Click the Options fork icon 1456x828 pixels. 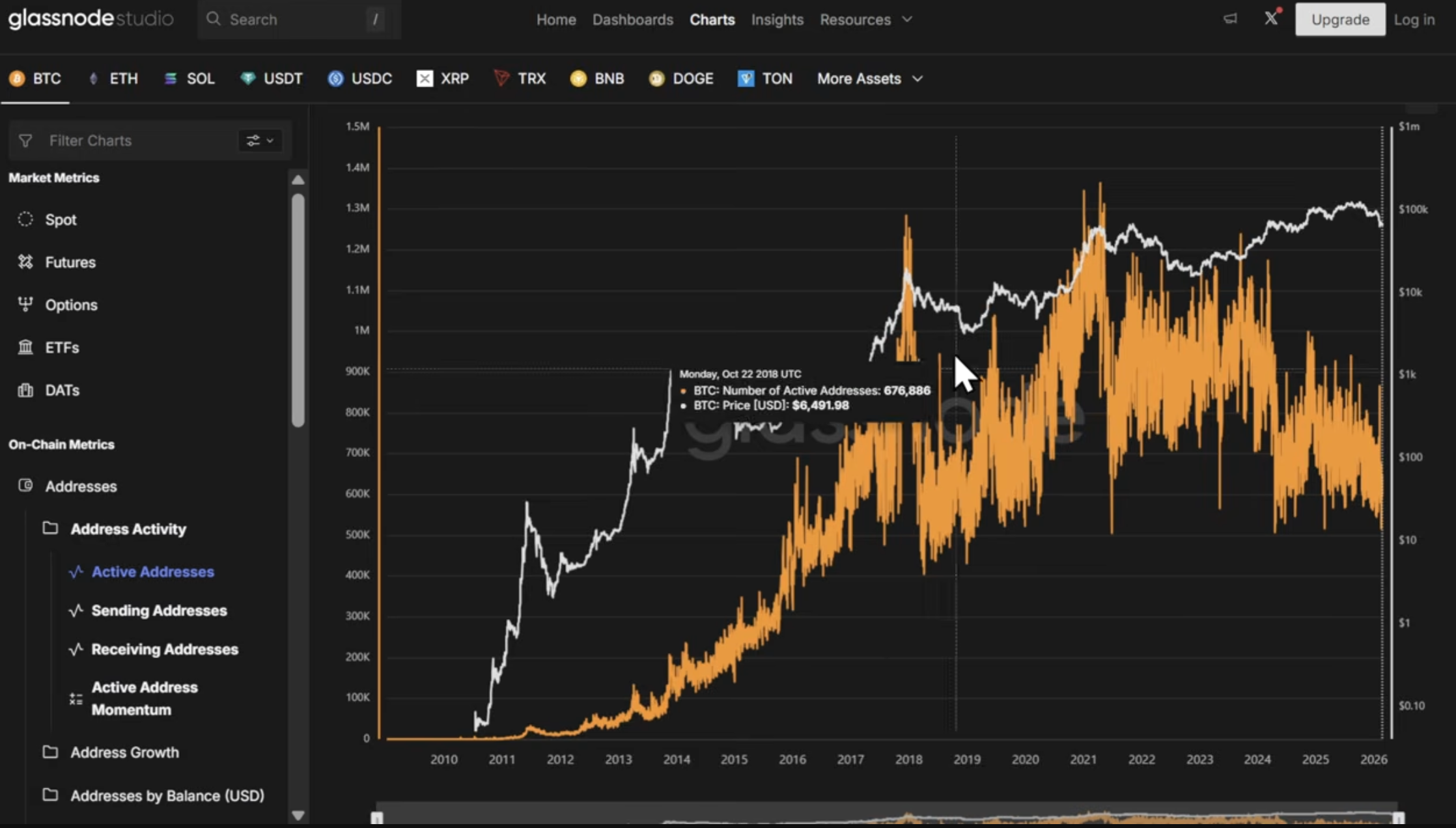tap(25, 304)
